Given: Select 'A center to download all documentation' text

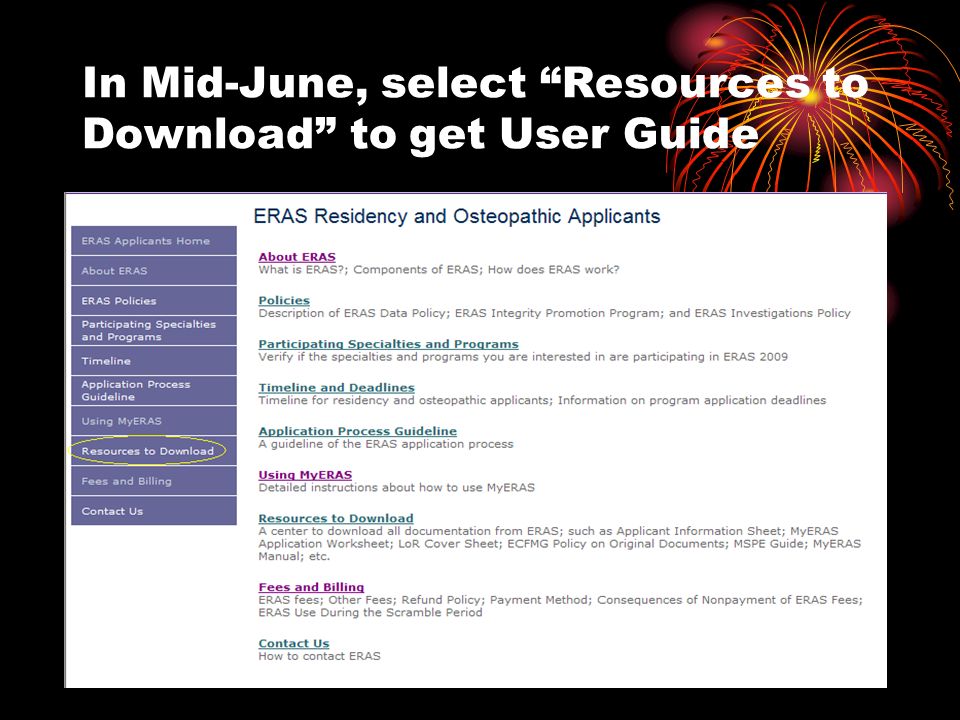Looking at the screenshot, I should 560,544.
